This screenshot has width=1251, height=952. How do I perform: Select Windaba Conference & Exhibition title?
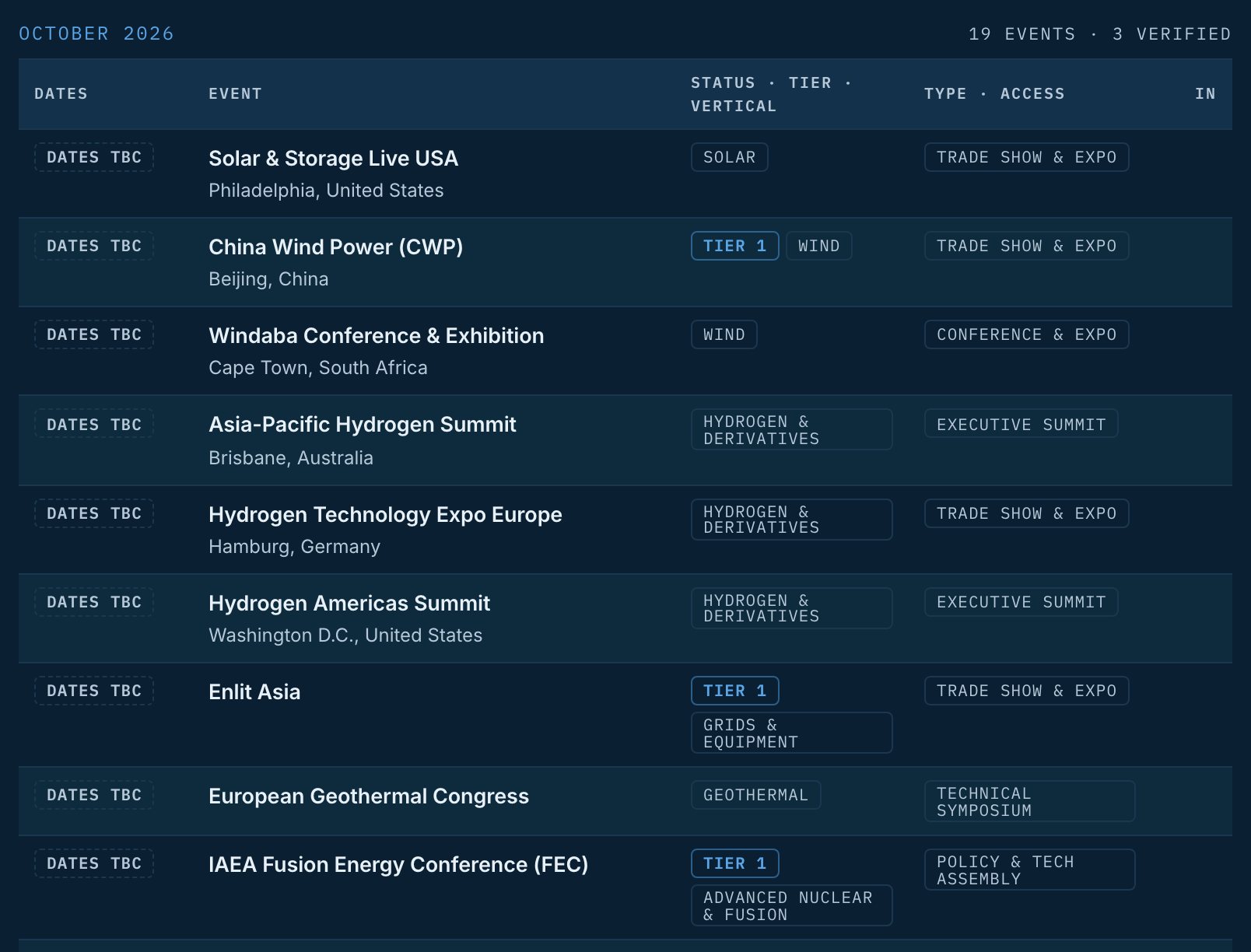point(376,336)
